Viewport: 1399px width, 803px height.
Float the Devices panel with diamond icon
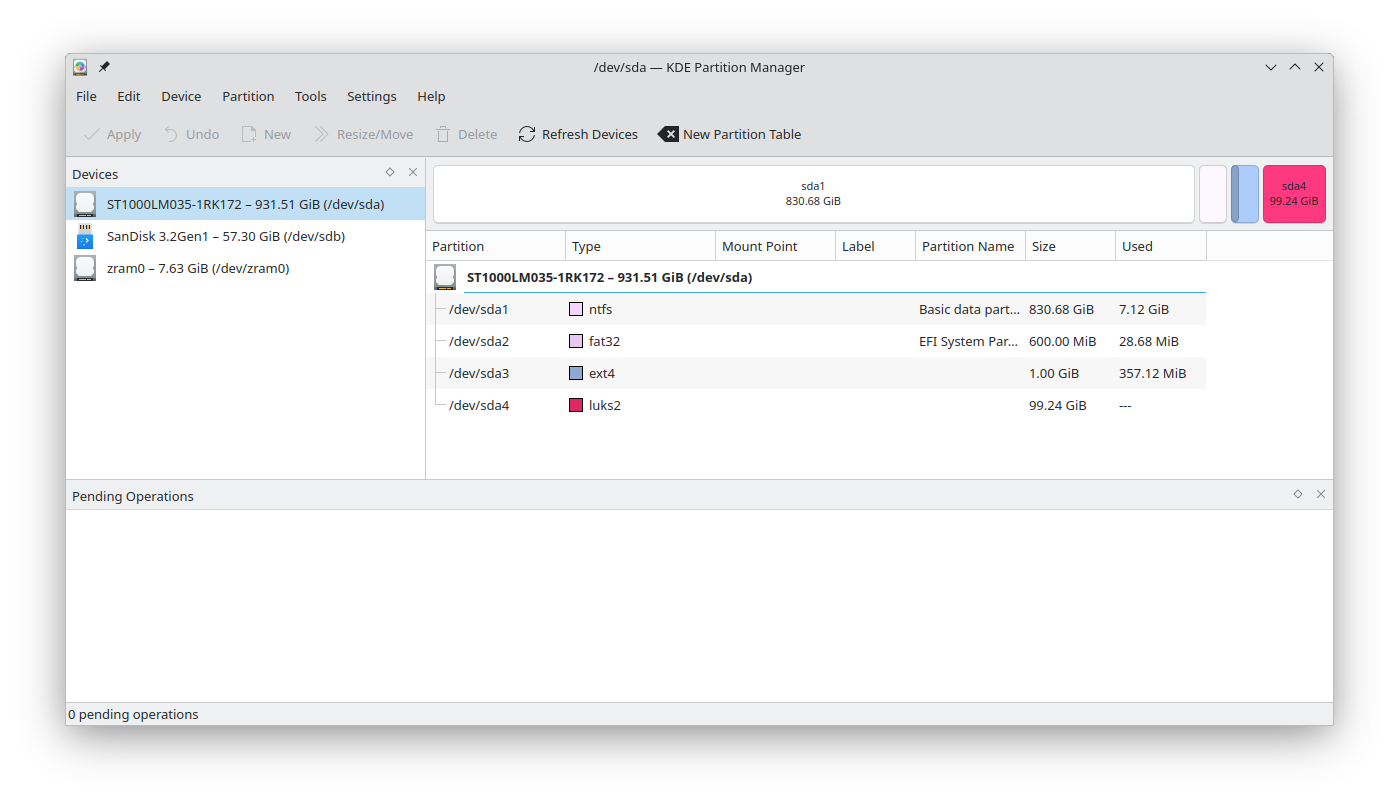pyautogui.click(x=390, y=172)
